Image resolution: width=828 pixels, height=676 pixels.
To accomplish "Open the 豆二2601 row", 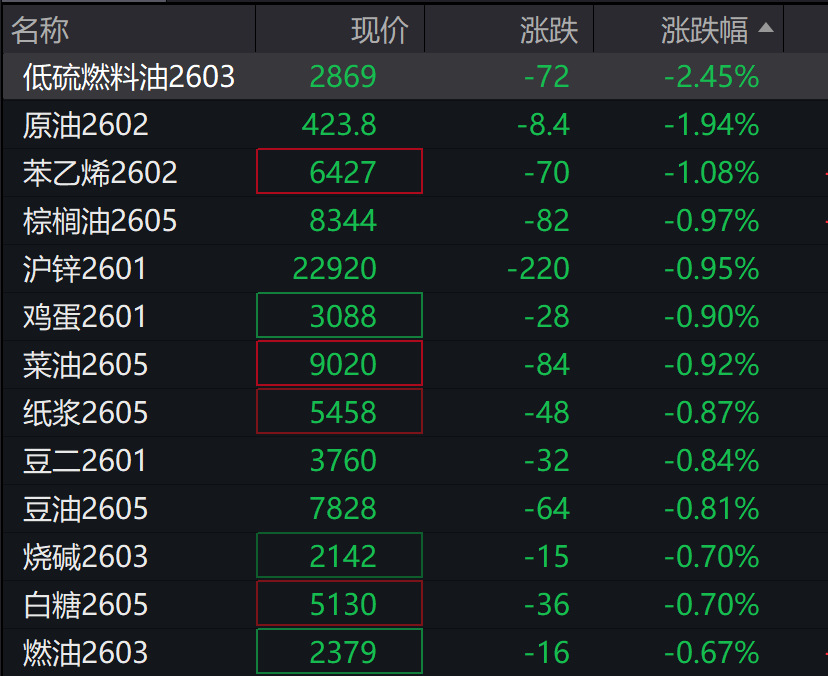I will pos(85,460).
